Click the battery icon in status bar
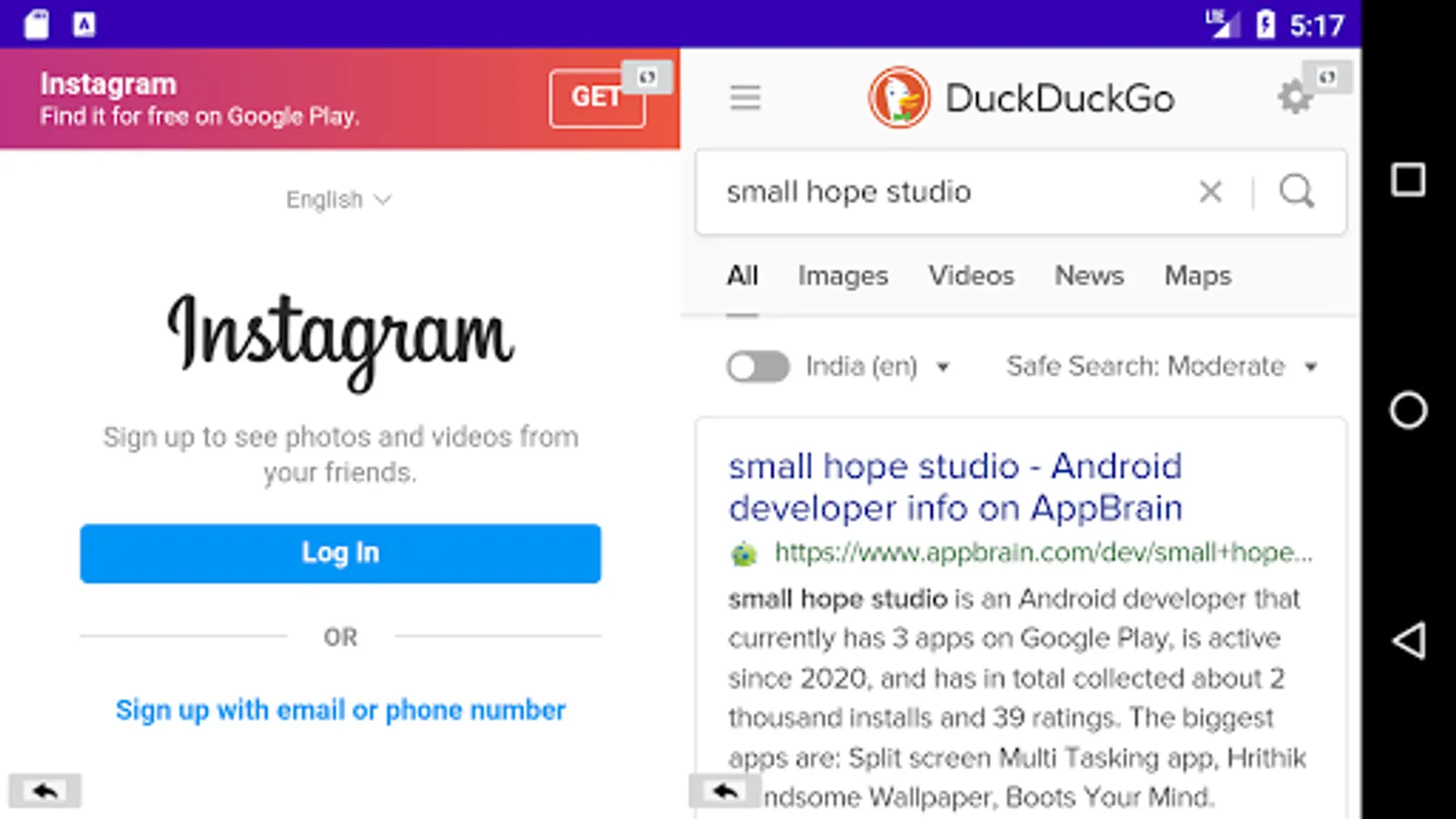 click(x=1265, y=25)
